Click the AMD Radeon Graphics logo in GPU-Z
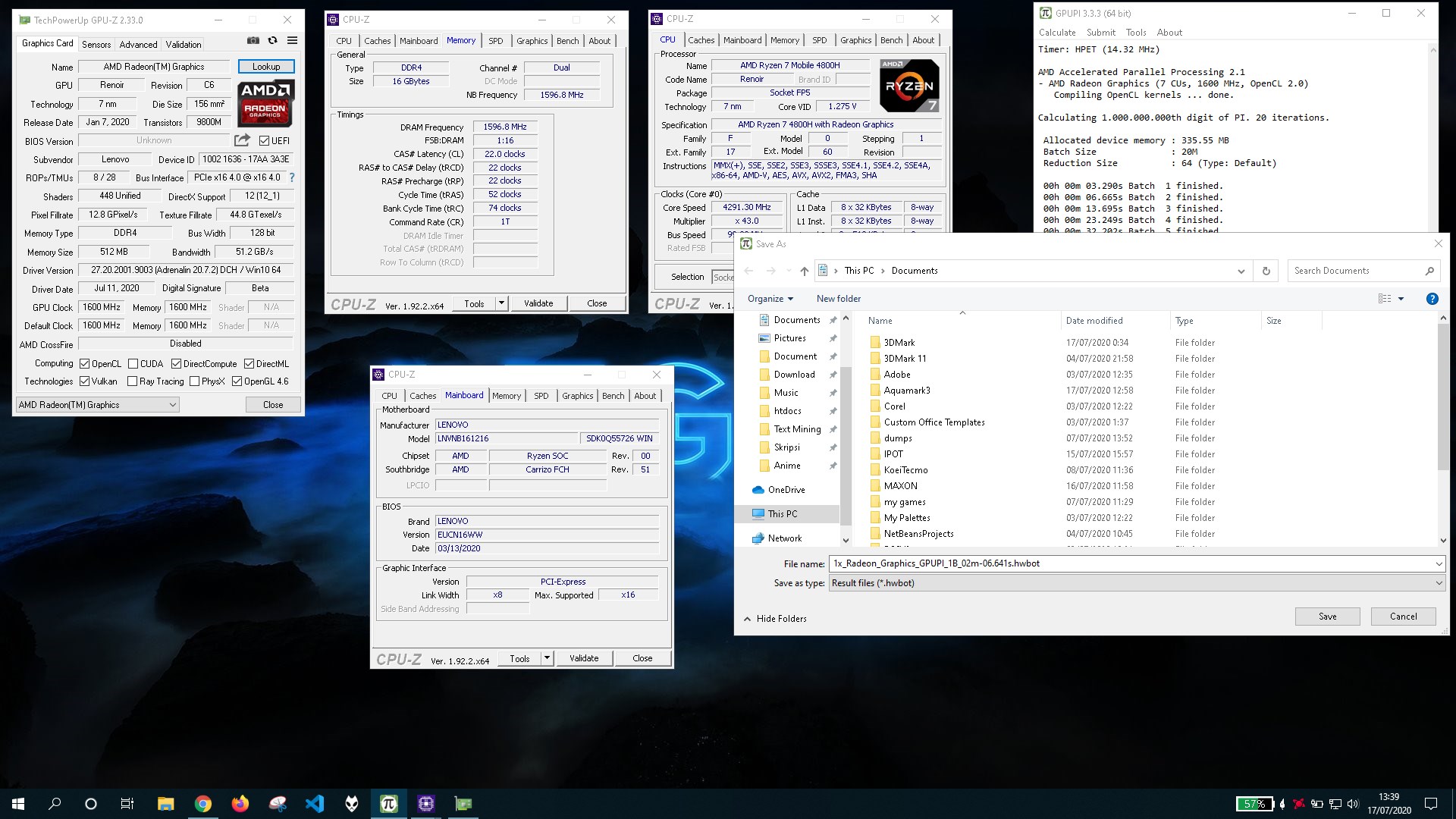The height and width of the screenshot is (819, 1456). [265, 103]
